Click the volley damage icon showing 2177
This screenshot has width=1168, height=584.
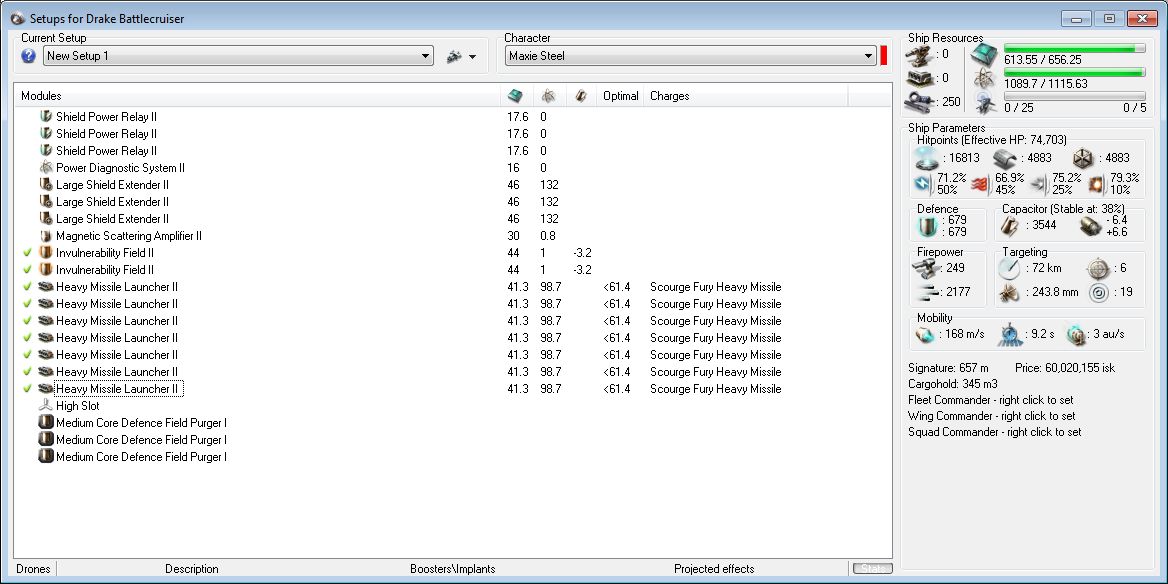click(926, 292)
